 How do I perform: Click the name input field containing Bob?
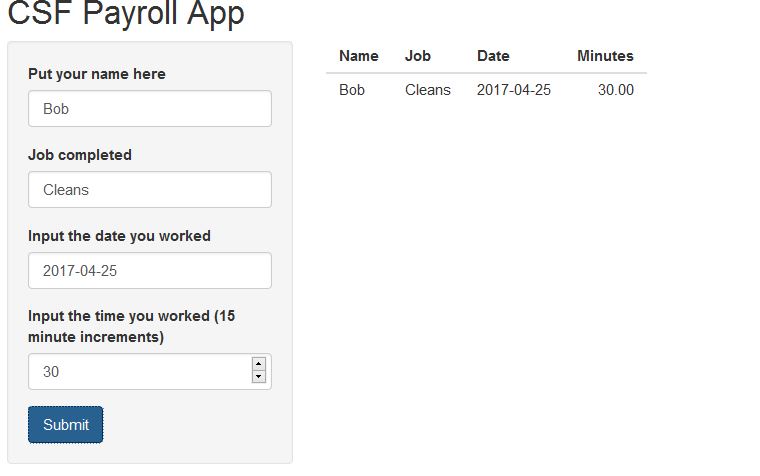click(x=150, y=109)
